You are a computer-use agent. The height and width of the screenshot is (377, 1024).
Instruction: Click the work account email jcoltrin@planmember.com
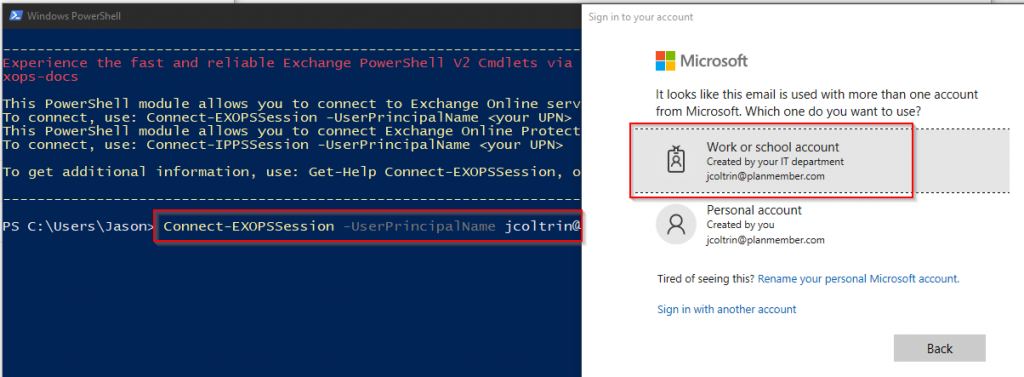pos(765,176)
